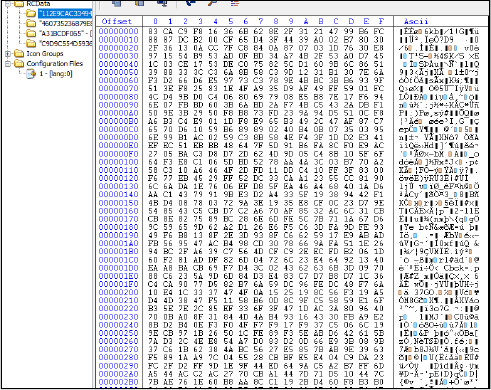The image size is (491, 390).
Task: Click offset row 00000130
Action: click(x=118, y=186)
